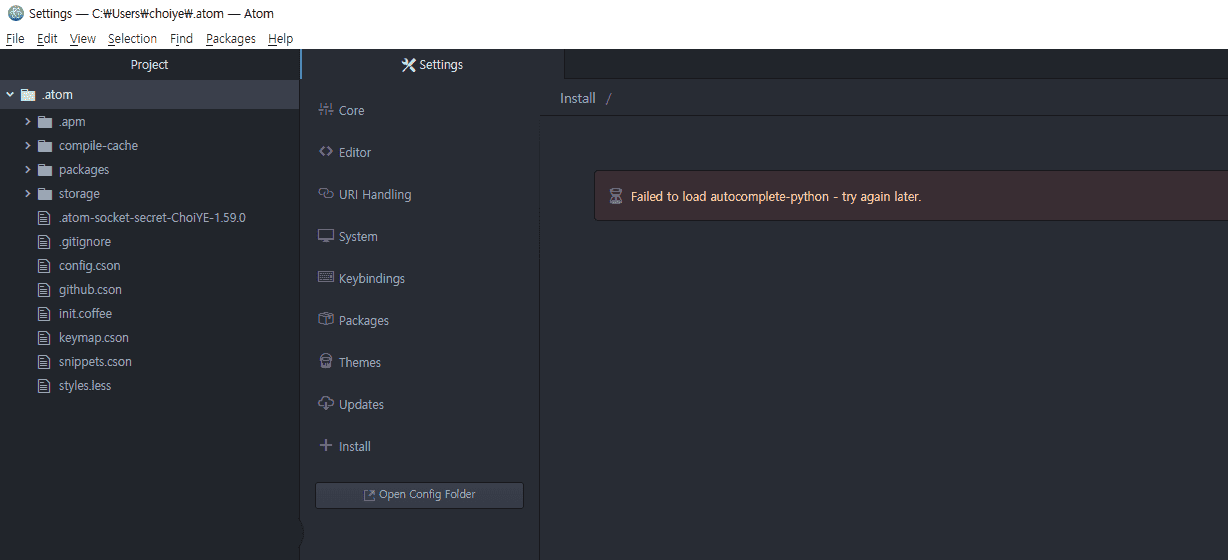Expand the compile-cache folder chevron
This screenshot has width=1228, height=560.
click(x=28, y=146)
